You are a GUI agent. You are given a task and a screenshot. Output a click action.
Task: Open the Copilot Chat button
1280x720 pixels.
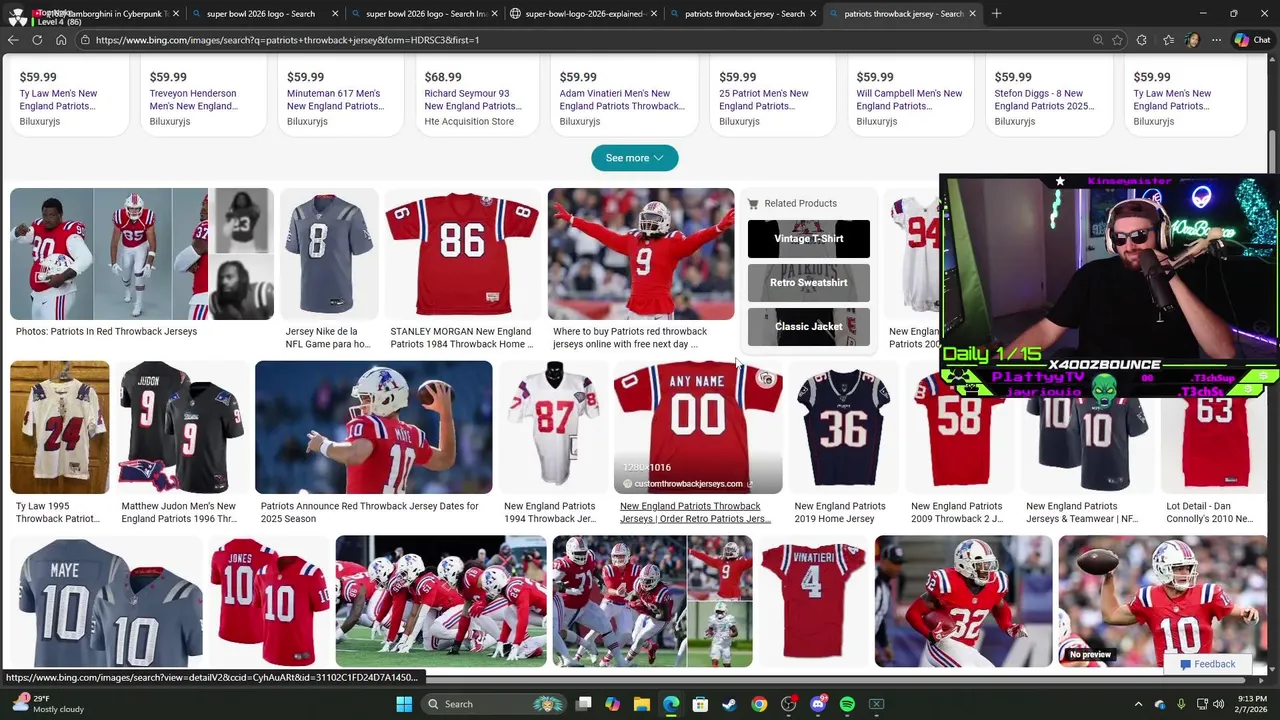(1252, 40)
